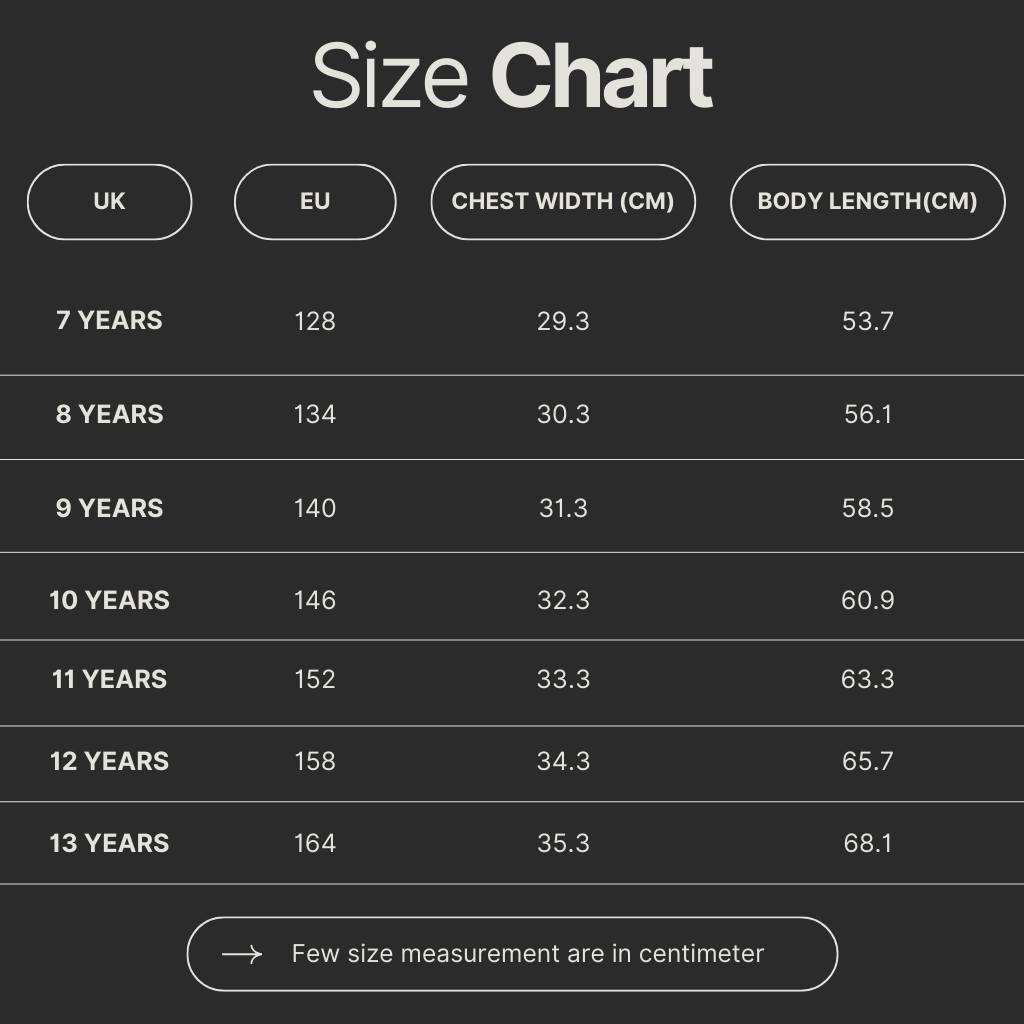
Task: Click the arrow icon beside the note
Action: click(x=242, y=955)
